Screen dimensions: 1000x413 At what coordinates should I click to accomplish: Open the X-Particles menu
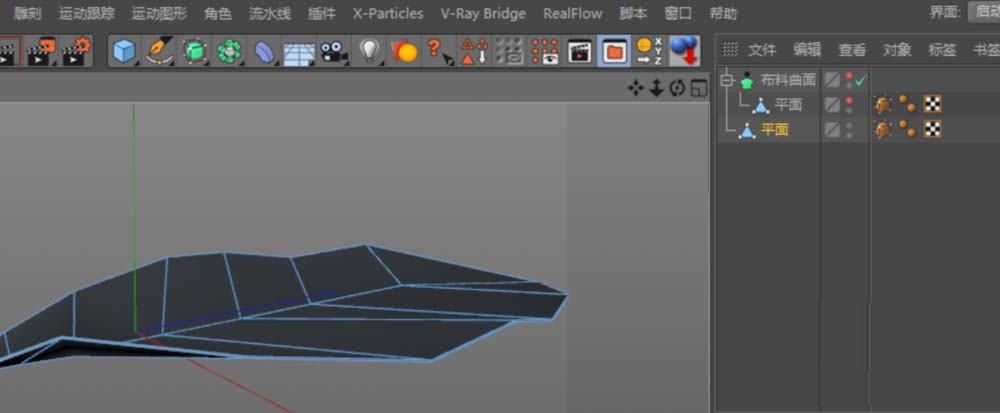pyautogui.click(x=388, y=13)
